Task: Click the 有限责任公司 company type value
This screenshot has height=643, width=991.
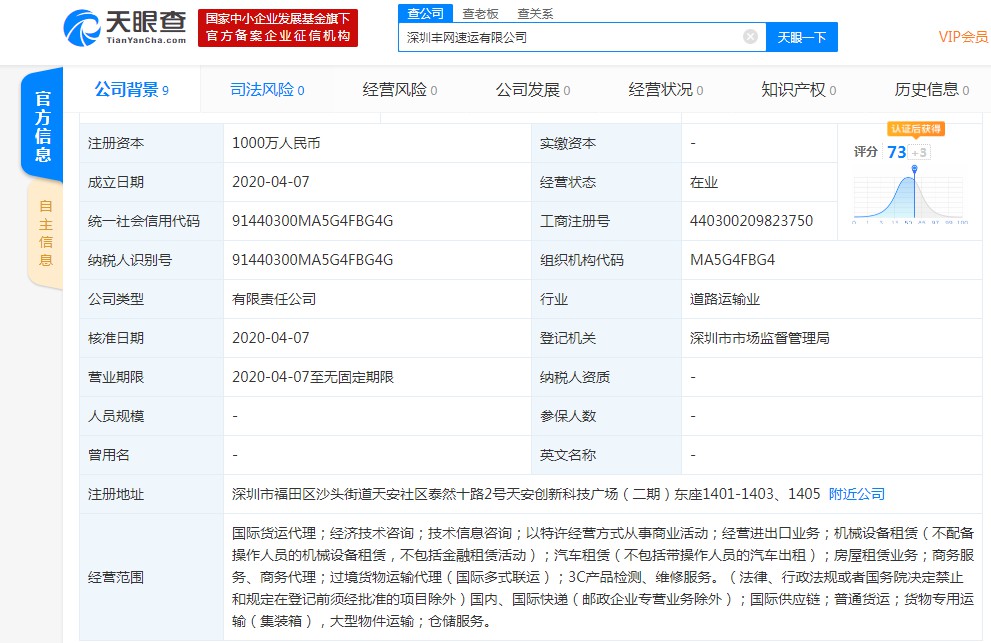Action: click(x=274, y=299)
